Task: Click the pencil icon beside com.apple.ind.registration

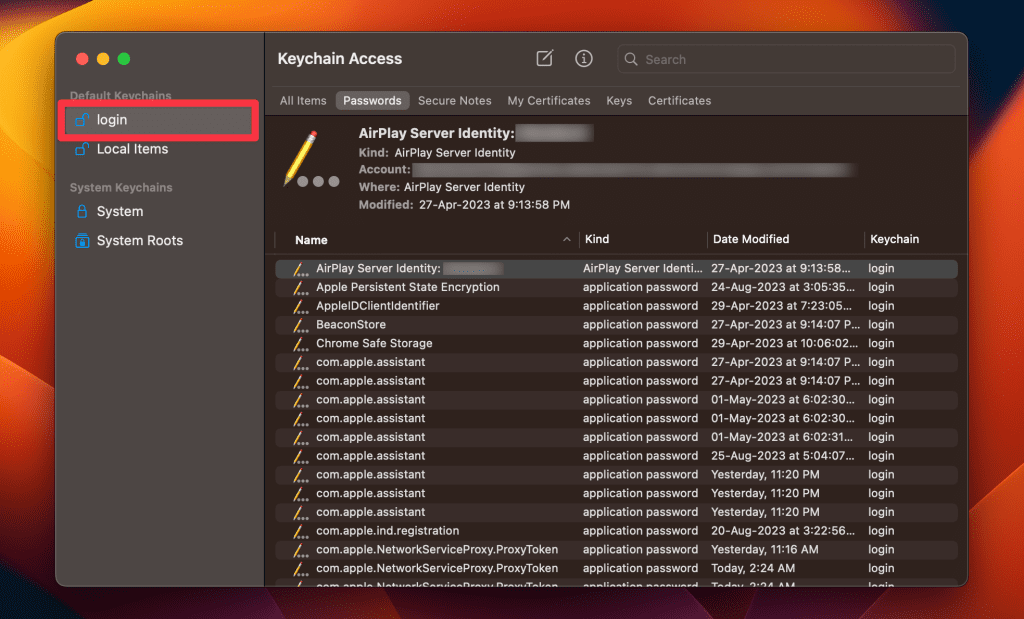Action: [x=300, y=531]
